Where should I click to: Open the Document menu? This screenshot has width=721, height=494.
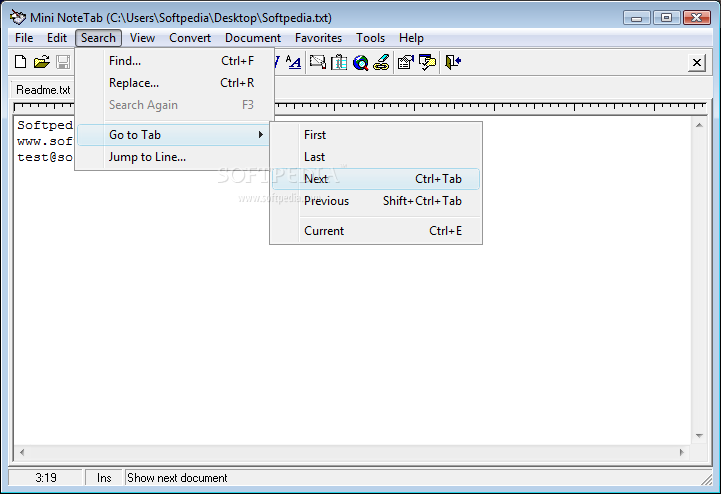pos(253,38)
